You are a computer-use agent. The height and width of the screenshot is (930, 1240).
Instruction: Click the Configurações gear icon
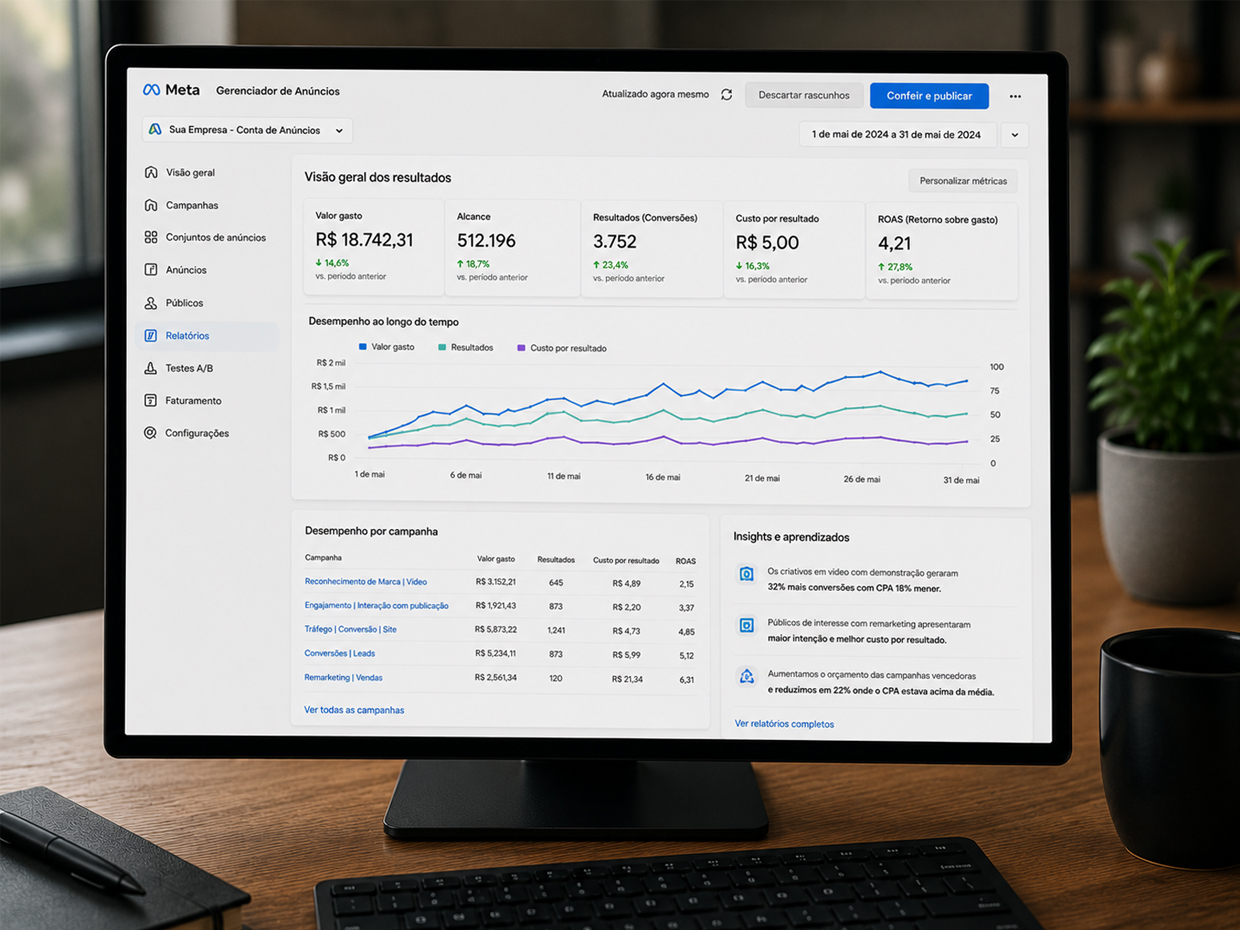pyautogui.click(x=151, y=433)
